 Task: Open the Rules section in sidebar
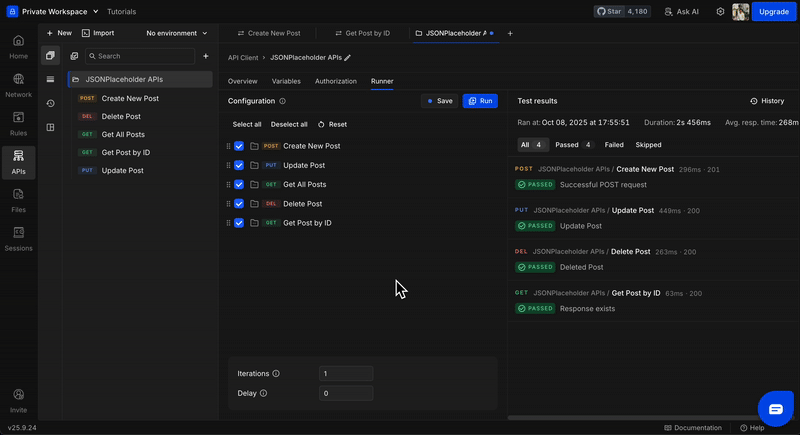pos(18,122)
